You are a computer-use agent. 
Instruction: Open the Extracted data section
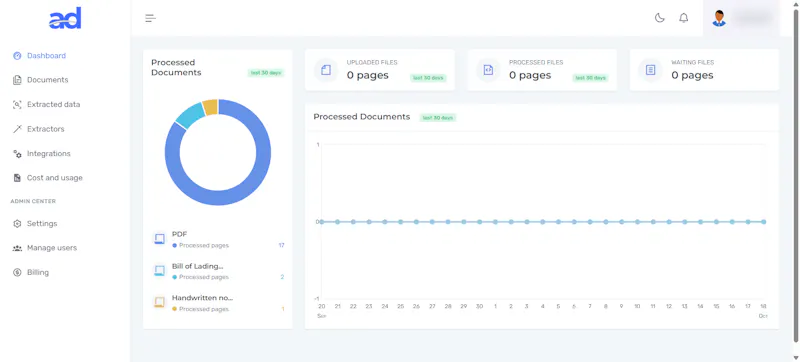(x=54, y=105)
